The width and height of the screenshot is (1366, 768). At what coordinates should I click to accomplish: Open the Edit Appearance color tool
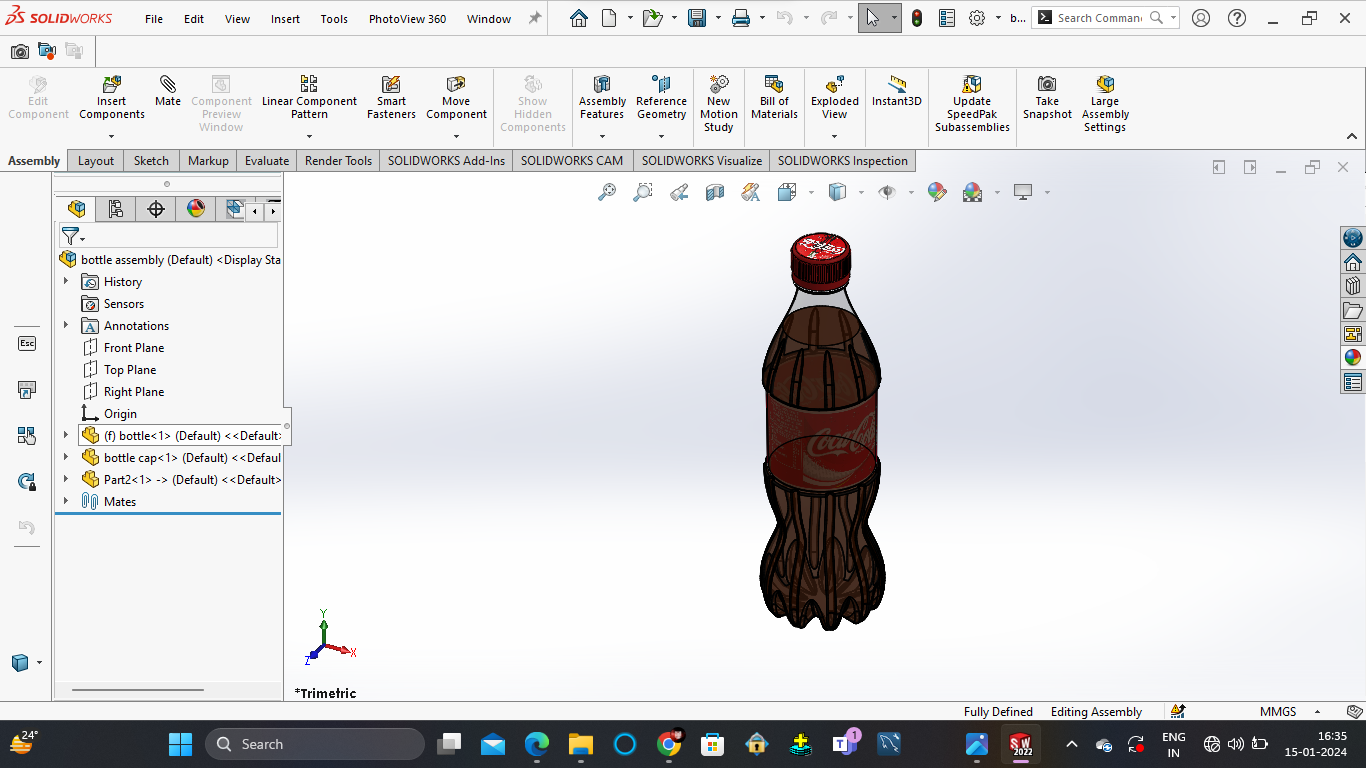click(937, 192)
